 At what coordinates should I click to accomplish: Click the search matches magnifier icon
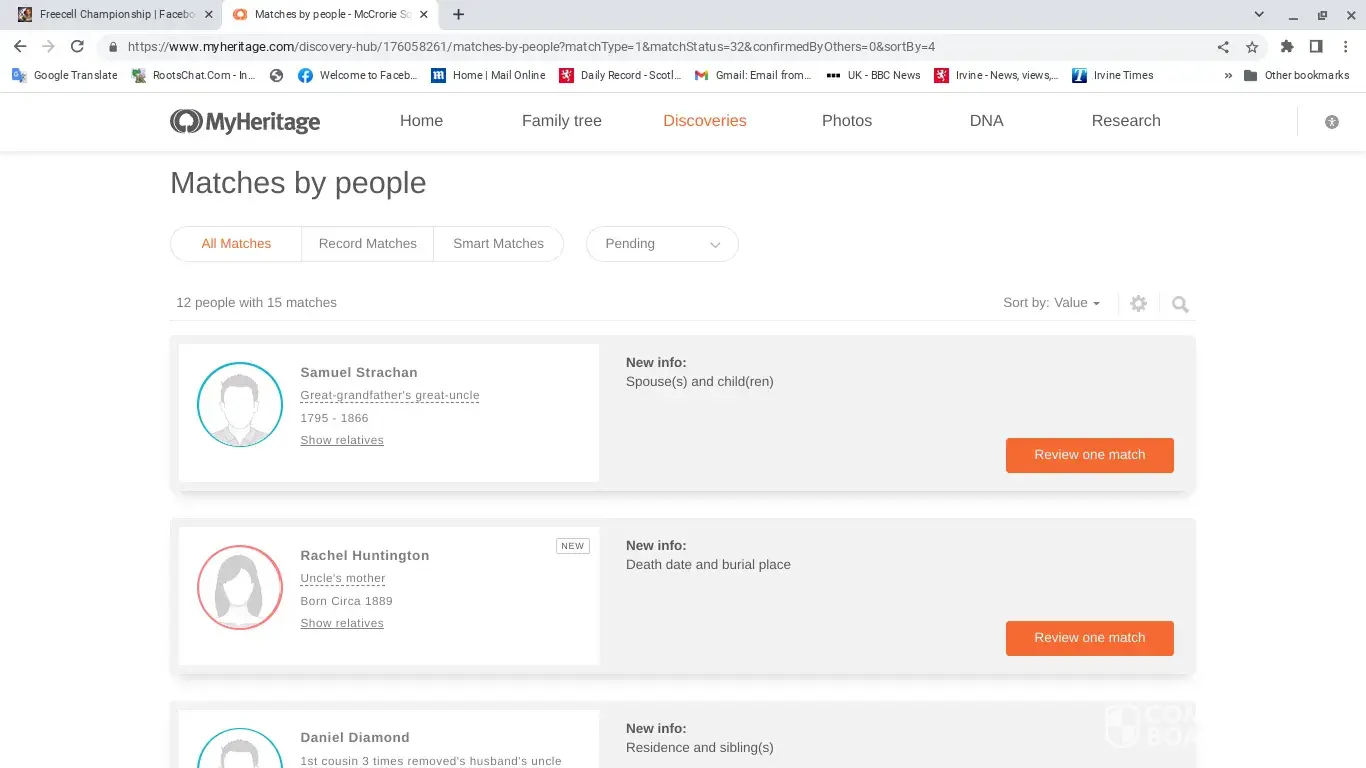1180,304
